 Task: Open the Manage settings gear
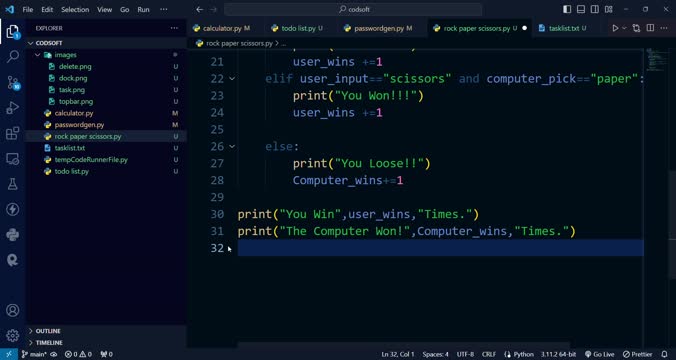13,335
